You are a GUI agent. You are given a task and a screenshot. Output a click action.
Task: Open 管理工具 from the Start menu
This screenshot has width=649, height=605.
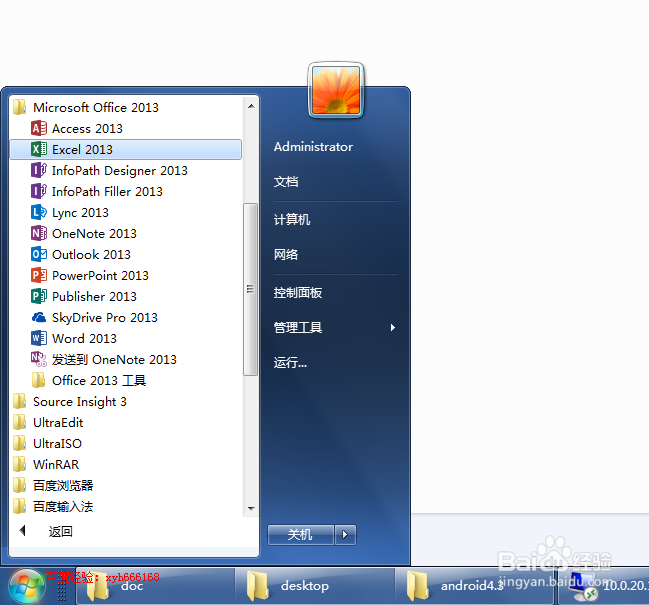tap(298, 328)
